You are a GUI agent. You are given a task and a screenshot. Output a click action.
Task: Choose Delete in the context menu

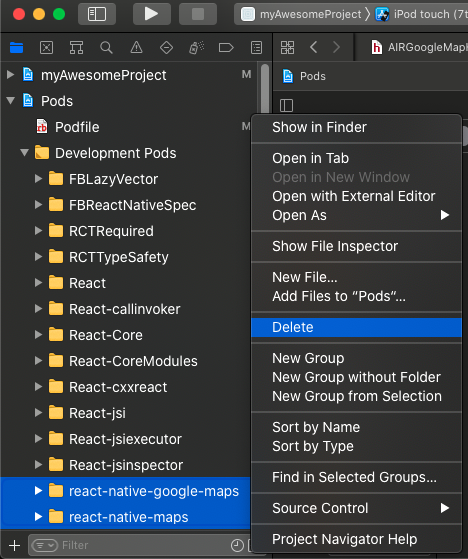click(356, 327)
